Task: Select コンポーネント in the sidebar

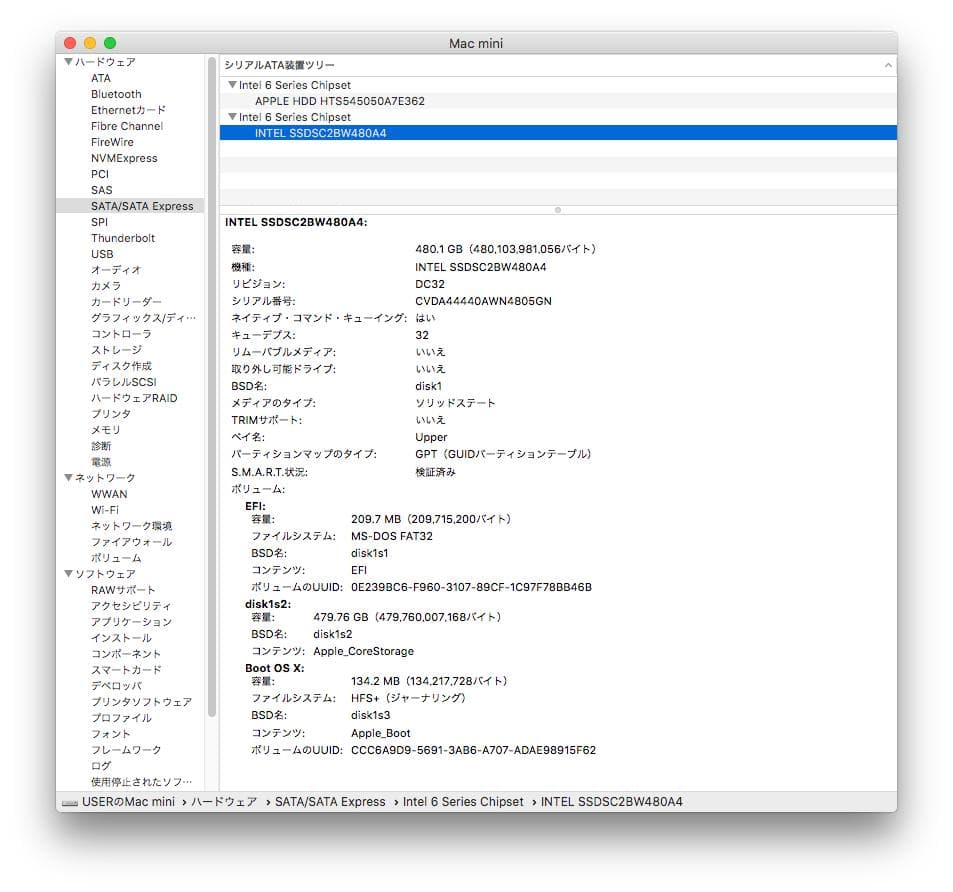Action: coord(126,654)
